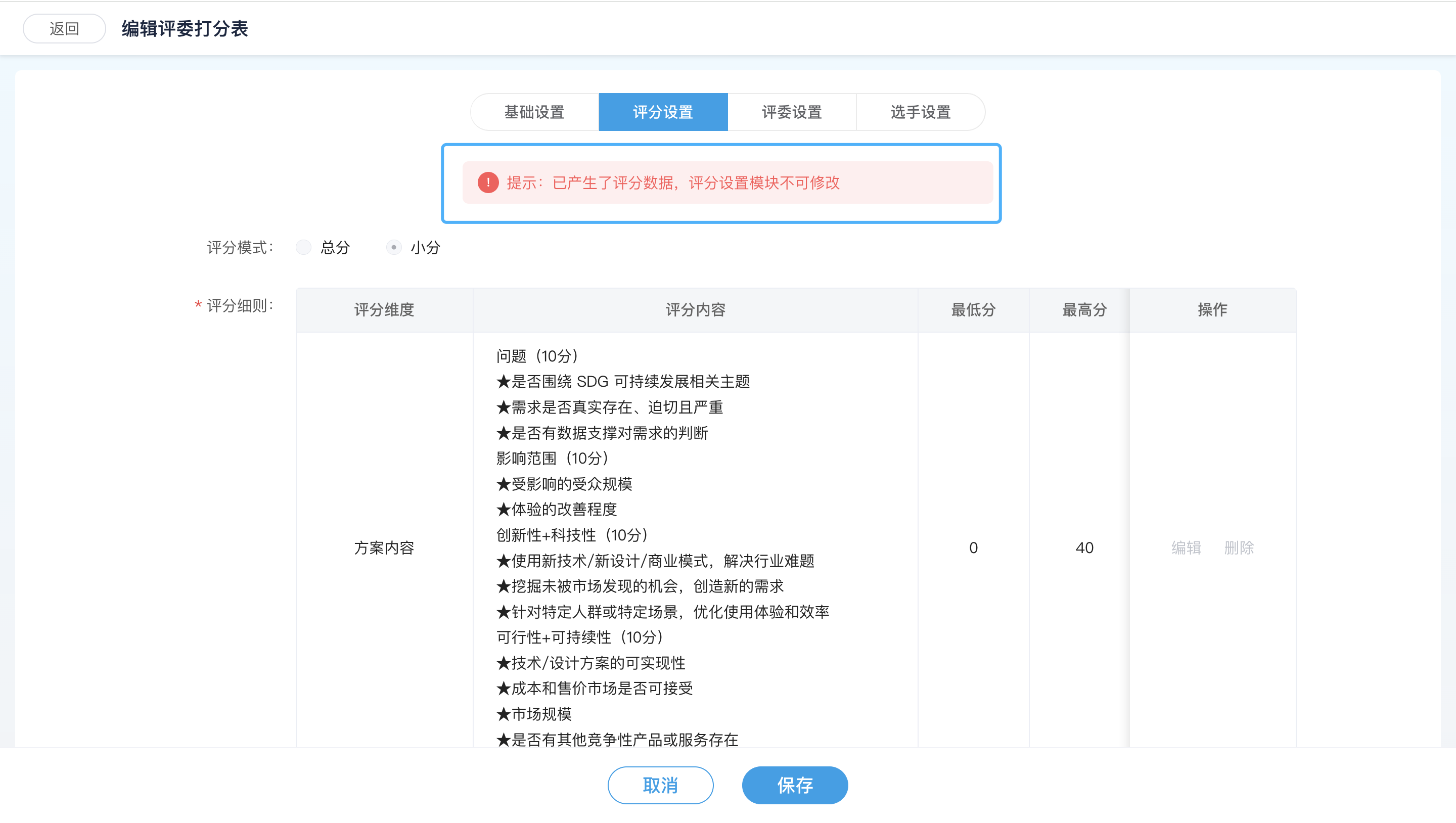Screen dimensions: 1456x823
Task: Click the 方案内容 dimension cell
Action: (x=384, y=547)
